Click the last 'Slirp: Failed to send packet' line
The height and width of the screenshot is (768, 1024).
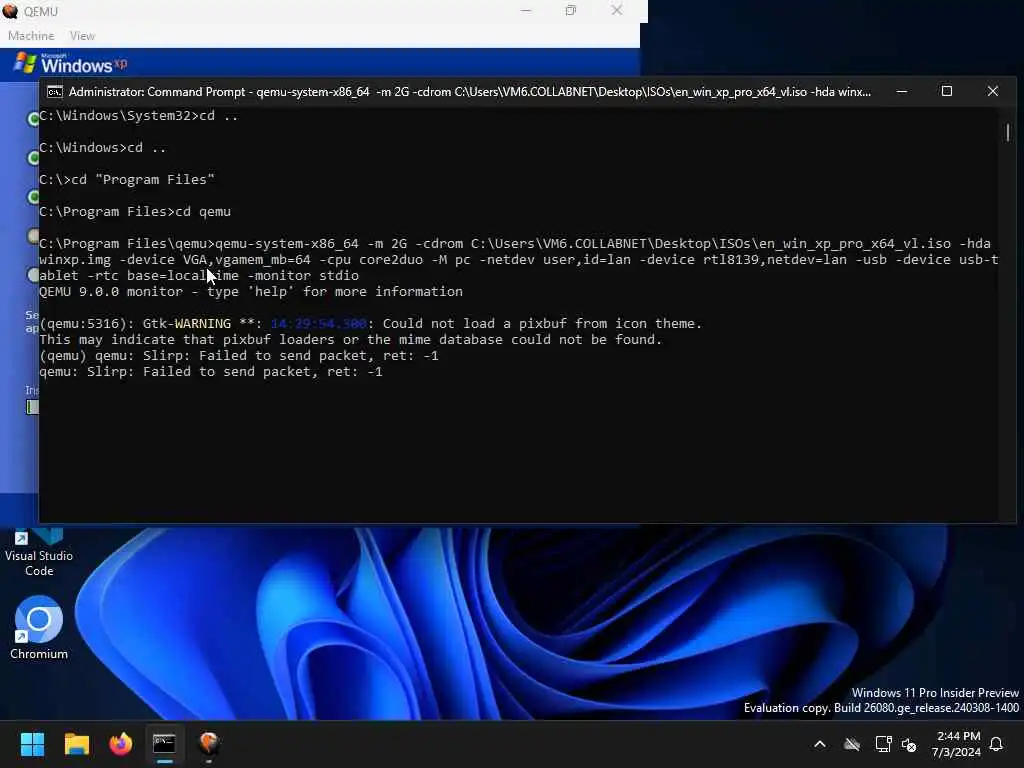[x=211, y=372]
